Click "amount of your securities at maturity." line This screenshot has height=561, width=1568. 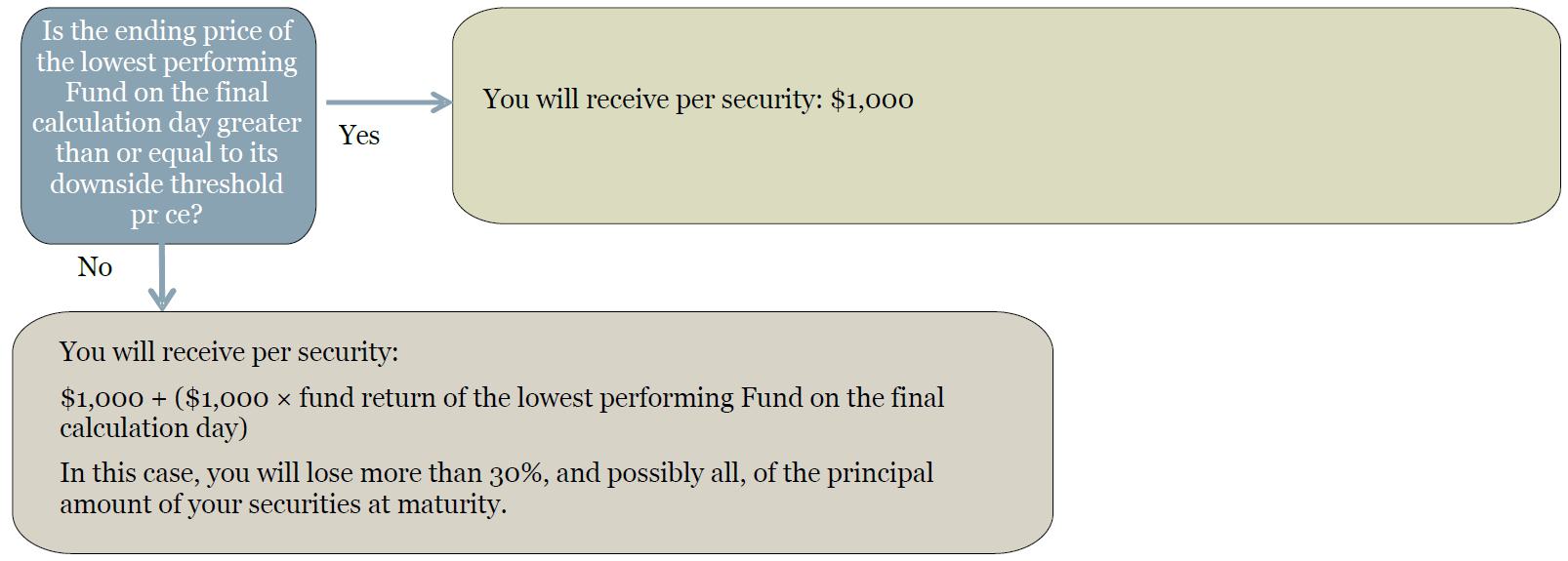click(283, 504)
